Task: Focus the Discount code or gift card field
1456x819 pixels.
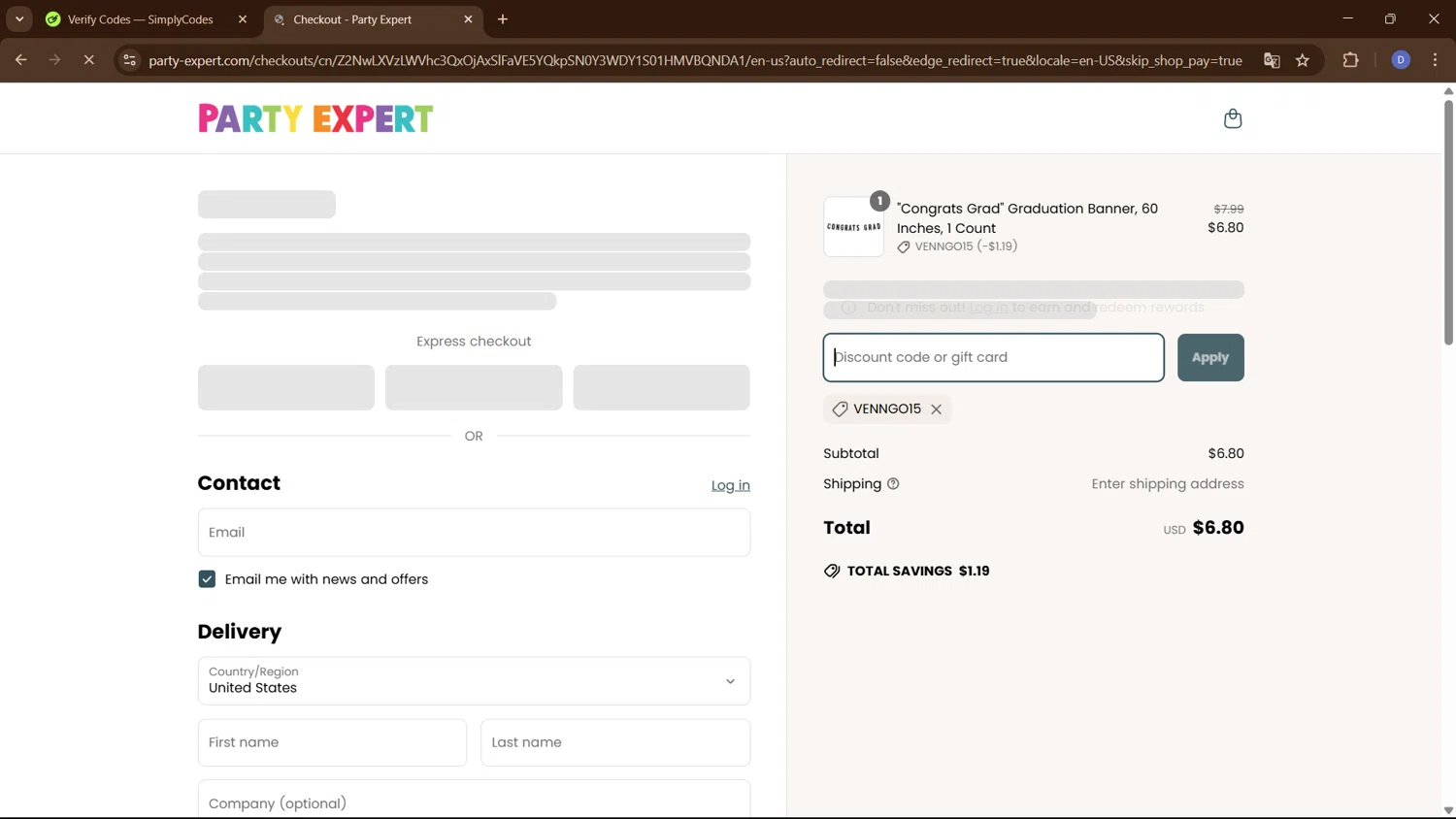Action: [x=993, y=357]
